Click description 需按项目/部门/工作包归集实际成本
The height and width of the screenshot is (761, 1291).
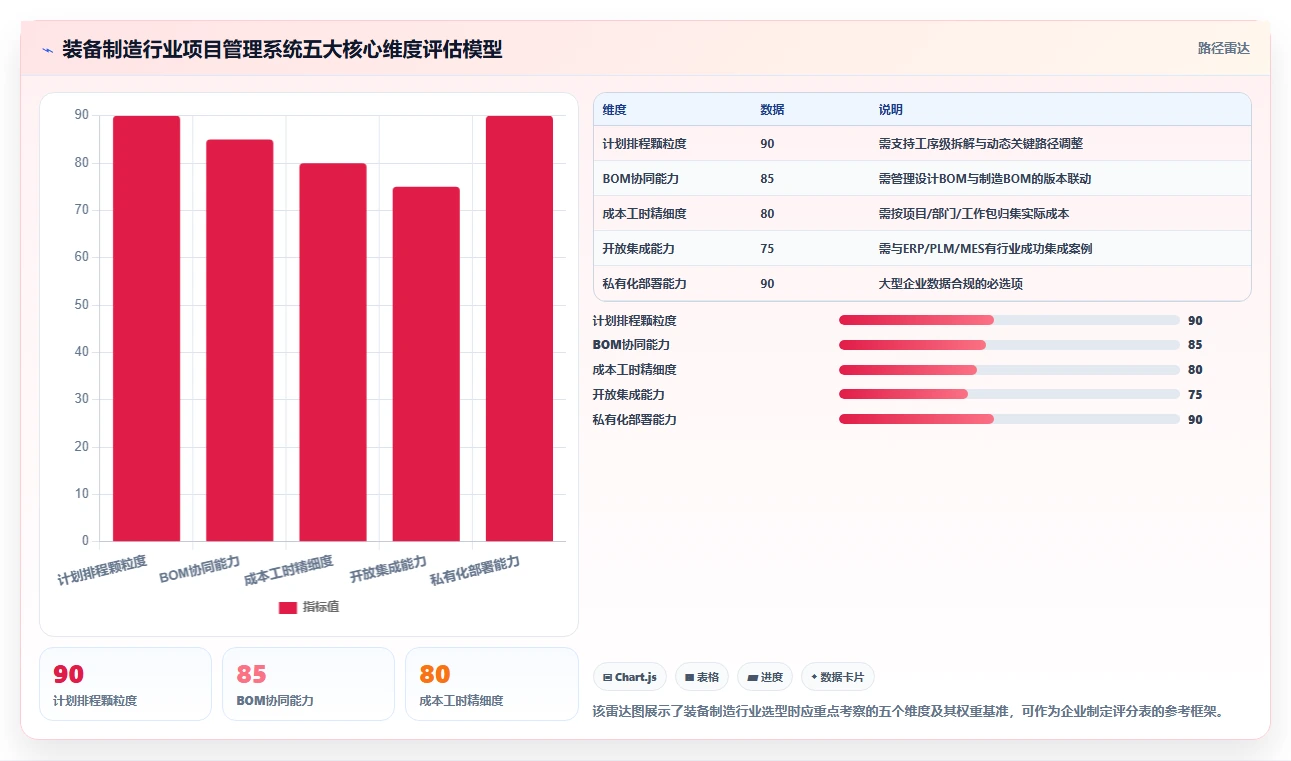(973, 214)
